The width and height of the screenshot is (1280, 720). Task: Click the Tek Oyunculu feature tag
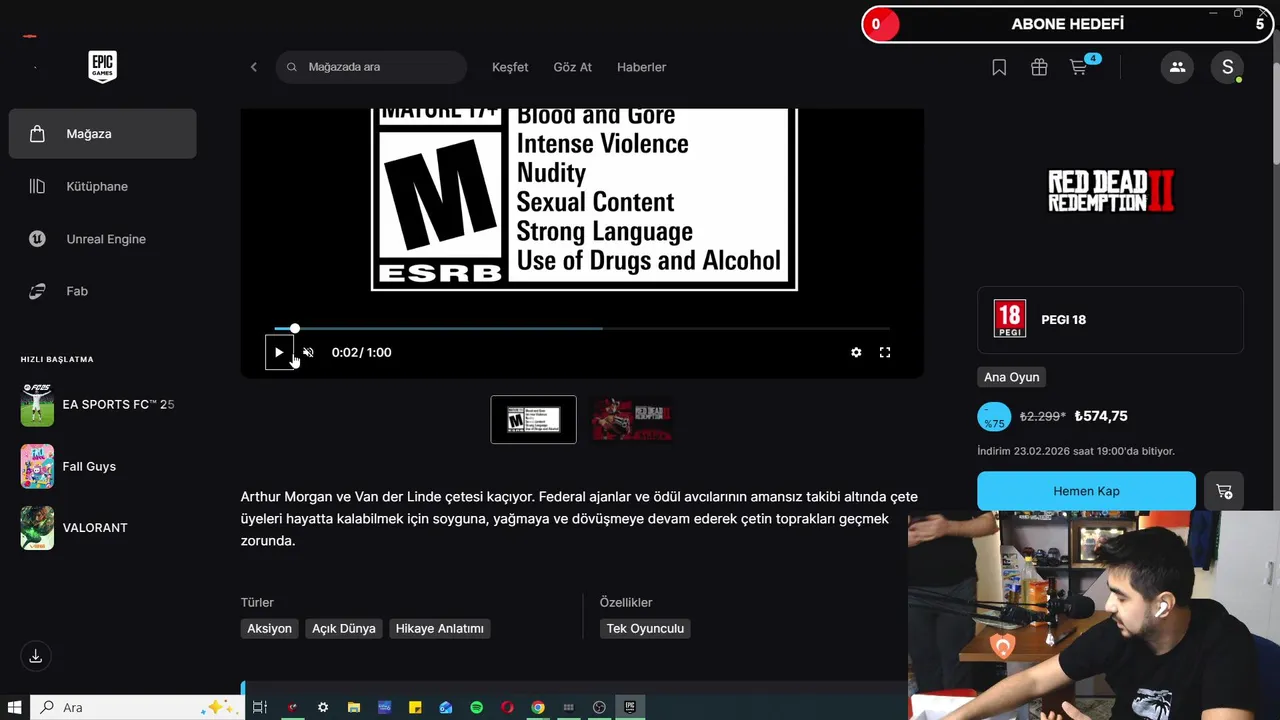coord(645,628)
